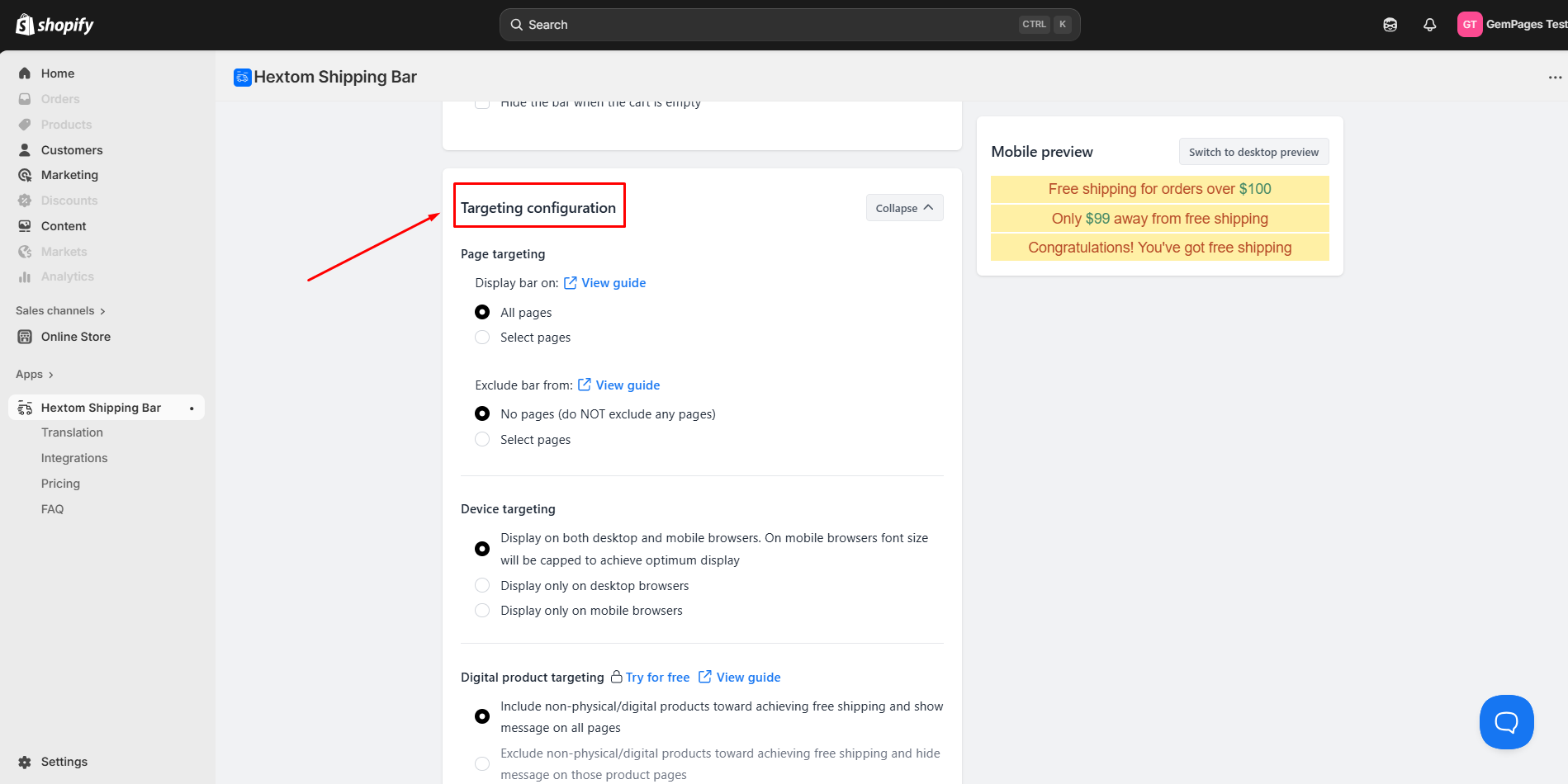This screenshot has height=784, width=1568.
Task: Open the chat support bubble icon
Action: (1506, 722)
